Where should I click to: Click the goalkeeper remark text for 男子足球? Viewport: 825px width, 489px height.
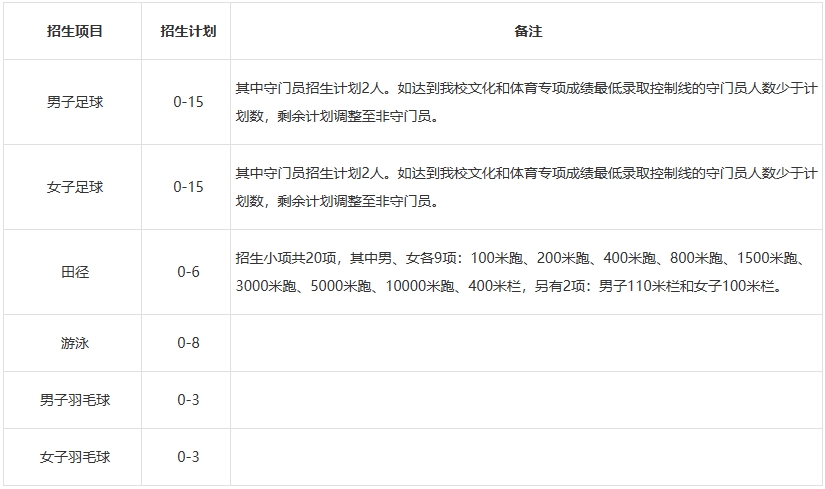pyautogui.click(x=520, y=102)
